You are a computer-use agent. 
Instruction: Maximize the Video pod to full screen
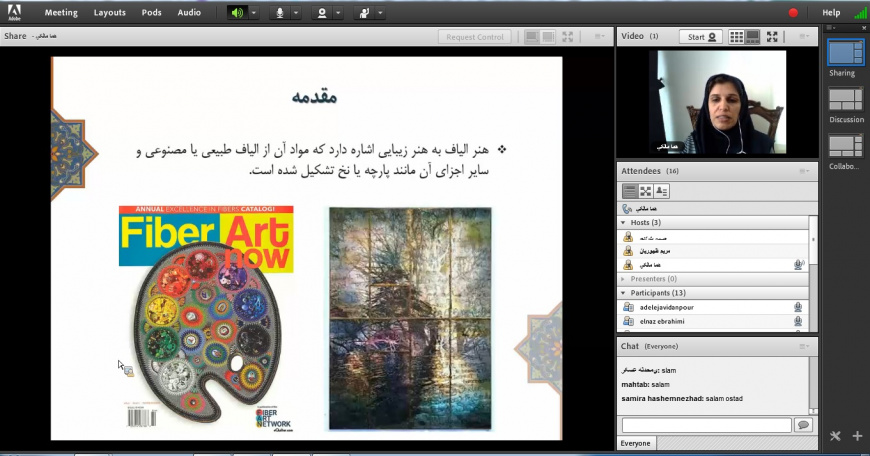pos(772,37)
